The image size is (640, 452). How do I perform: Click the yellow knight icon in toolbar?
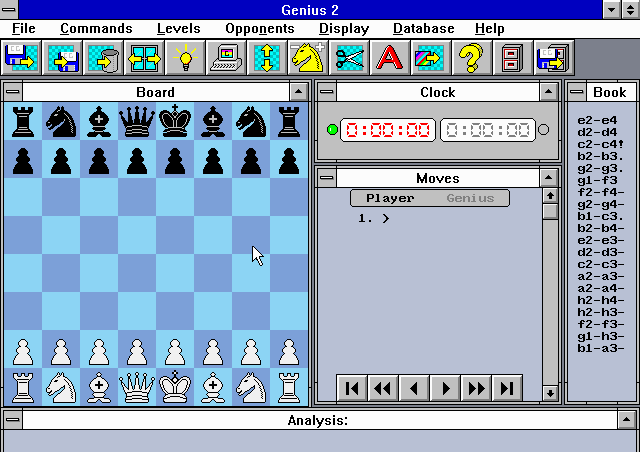point(307,59)
